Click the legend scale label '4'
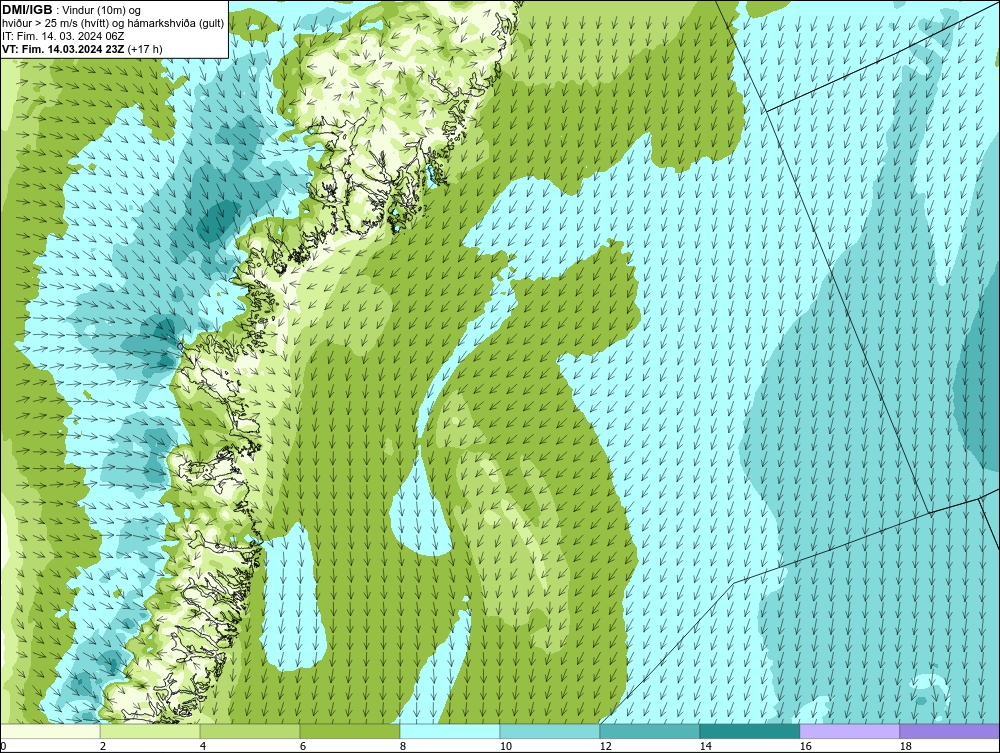The width and height of the screenshot is (1000, 753). [x=203, y=747]
